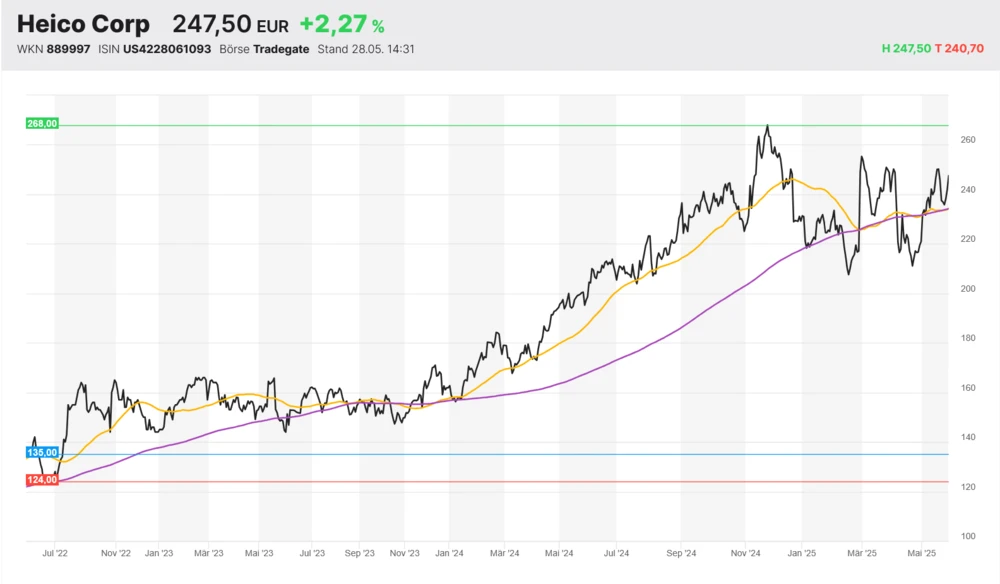Click the WKN 889997 identifier
This screenshot has height=584, width=1000.
[x=53, y=49]
